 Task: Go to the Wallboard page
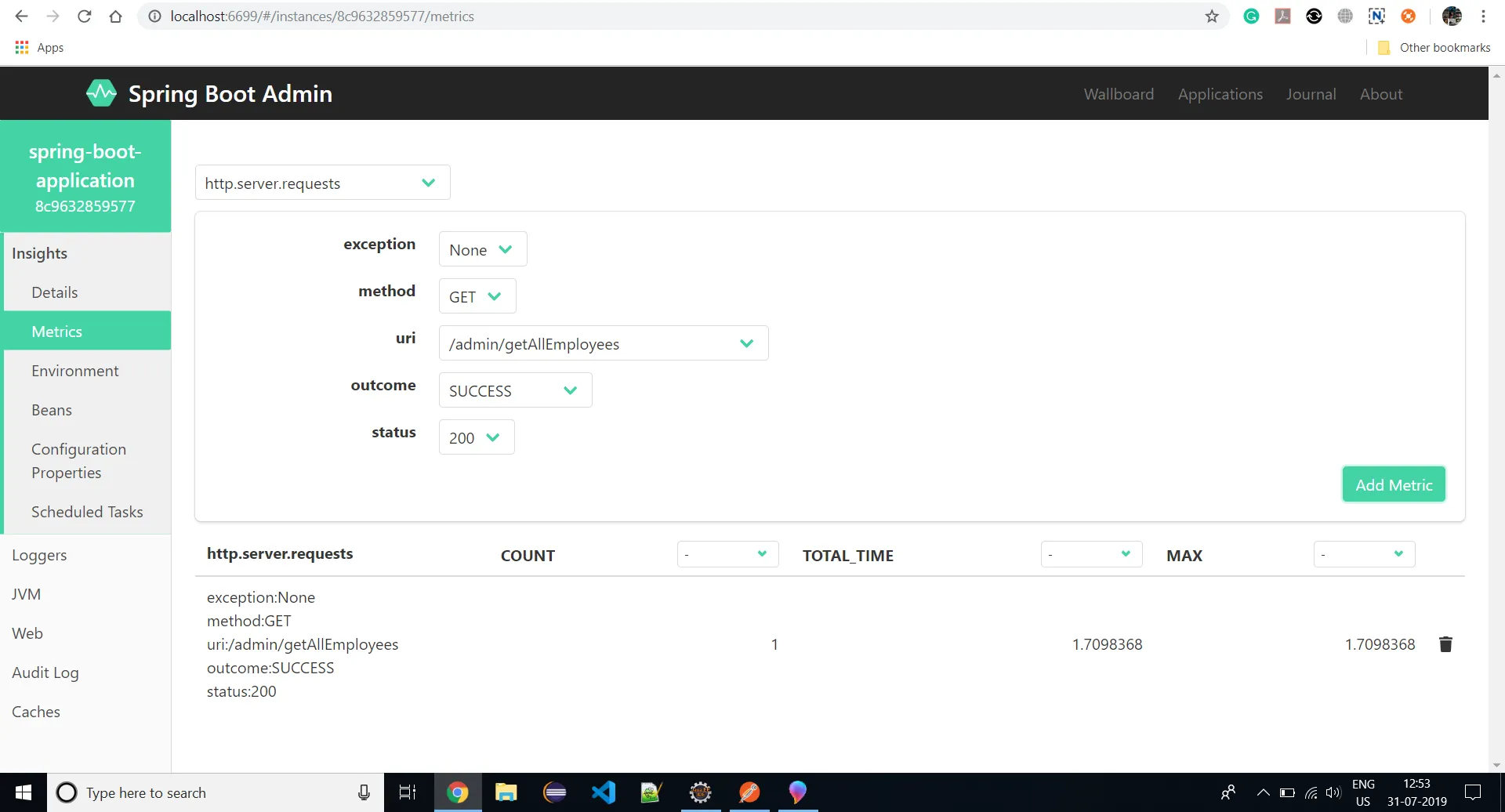click(x=1119, y=94)
